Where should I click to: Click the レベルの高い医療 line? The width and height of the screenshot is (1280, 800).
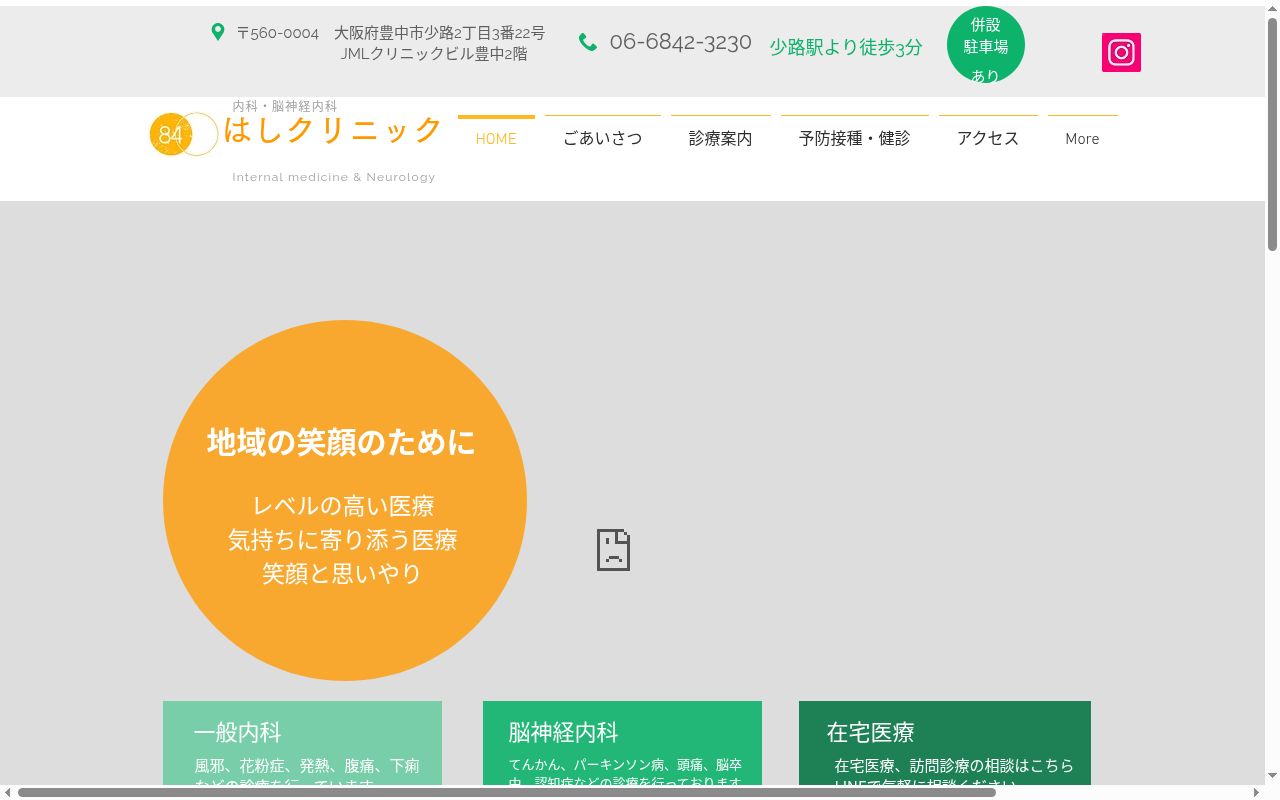343,506
